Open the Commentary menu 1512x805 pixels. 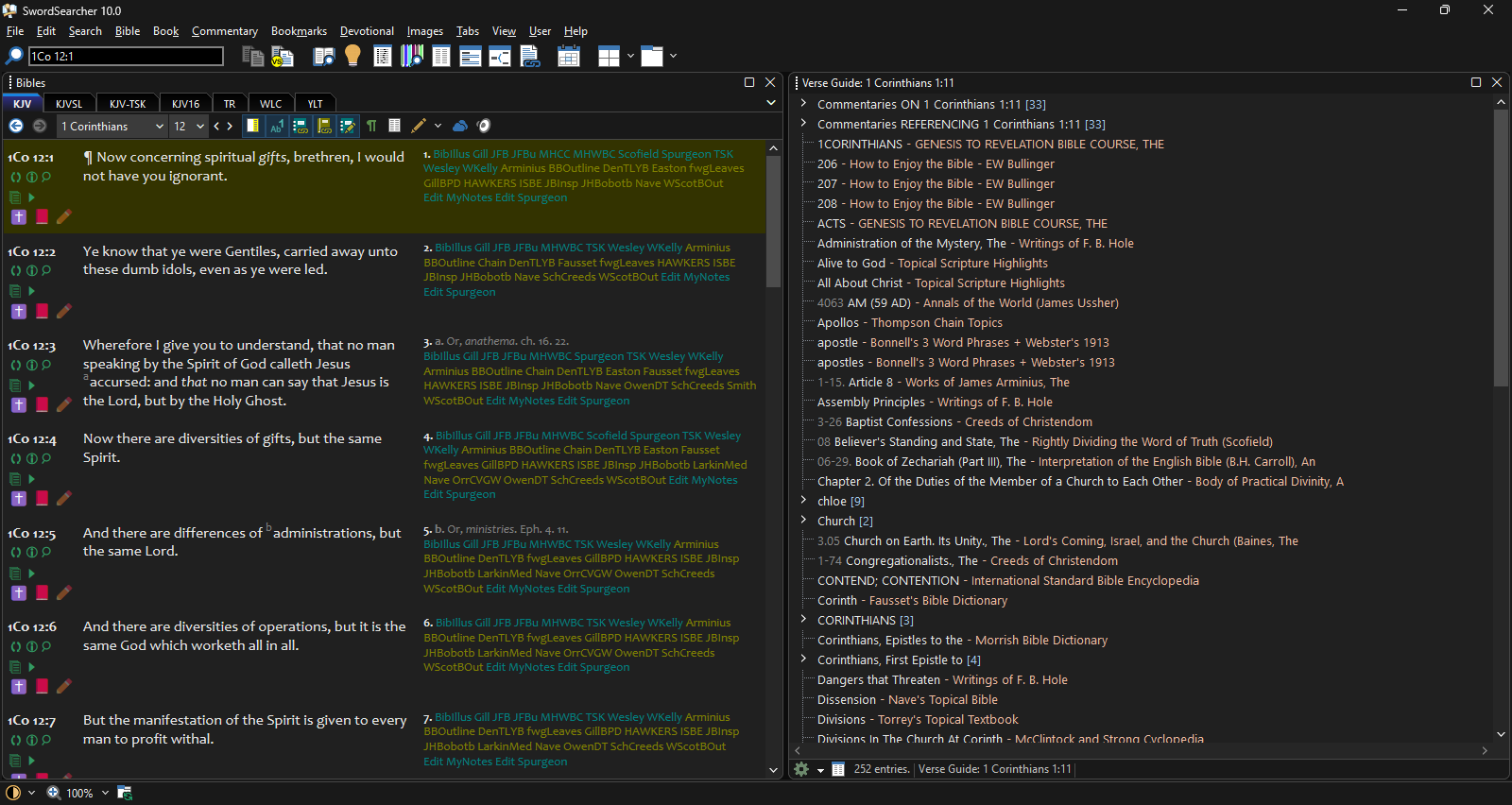click(225, 31)
